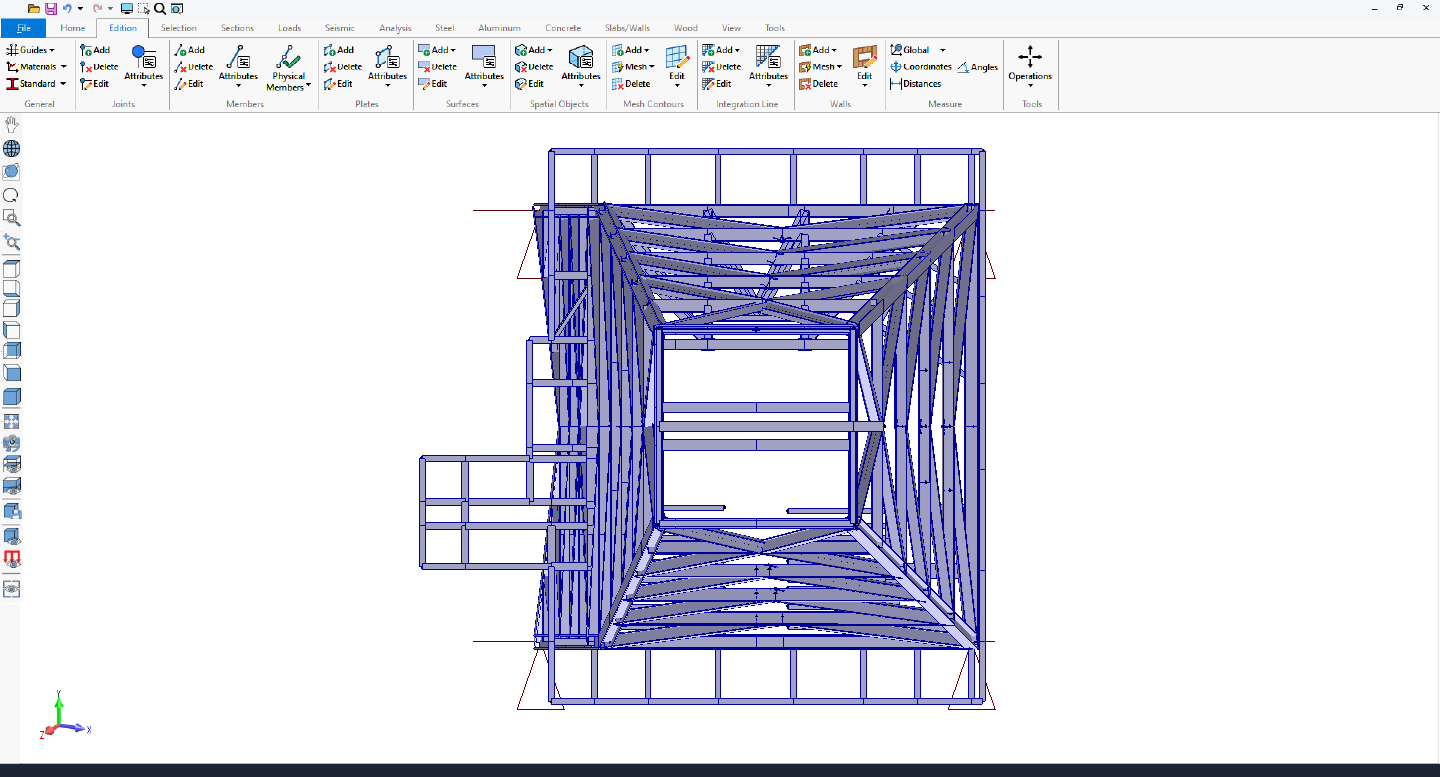Click Delete in the Members group

[x=194, y=66]
